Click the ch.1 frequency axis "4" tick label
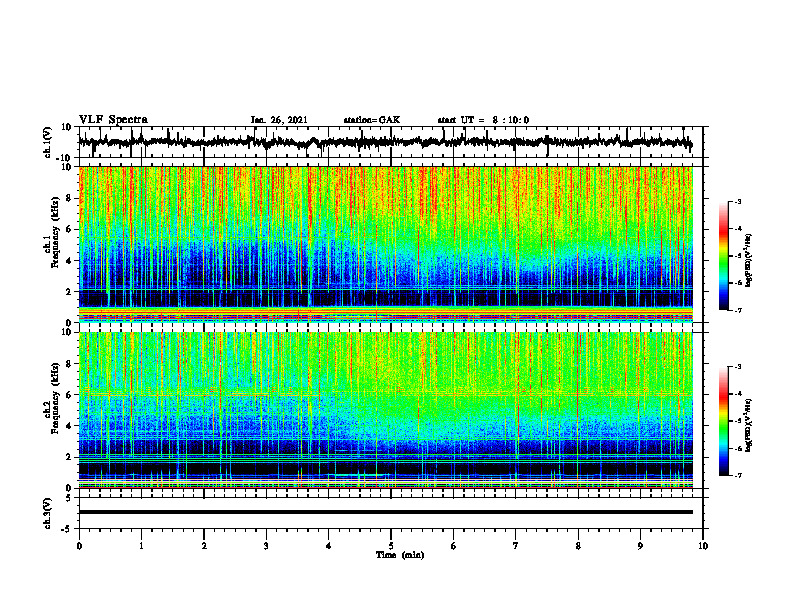The height and width of the screenshot is (612, 792). pyautogui.click(x=70, y=261)
